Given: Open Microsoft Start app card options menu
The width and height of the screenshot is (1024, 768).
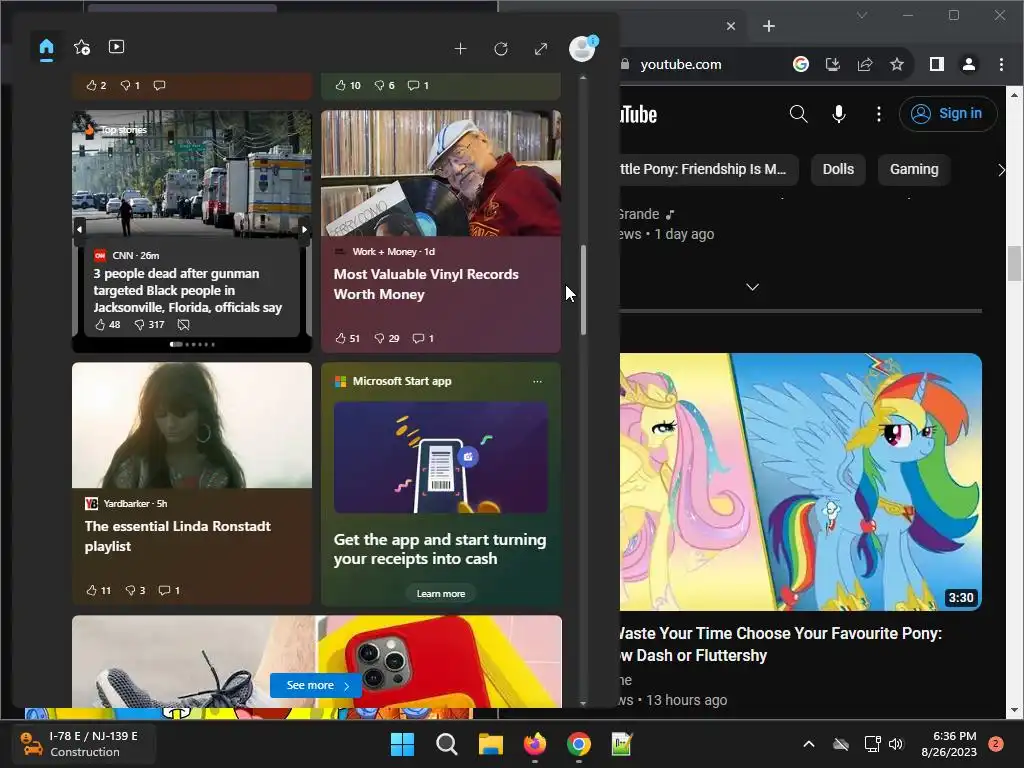Looking at the screenshot, I should point(537,381).
